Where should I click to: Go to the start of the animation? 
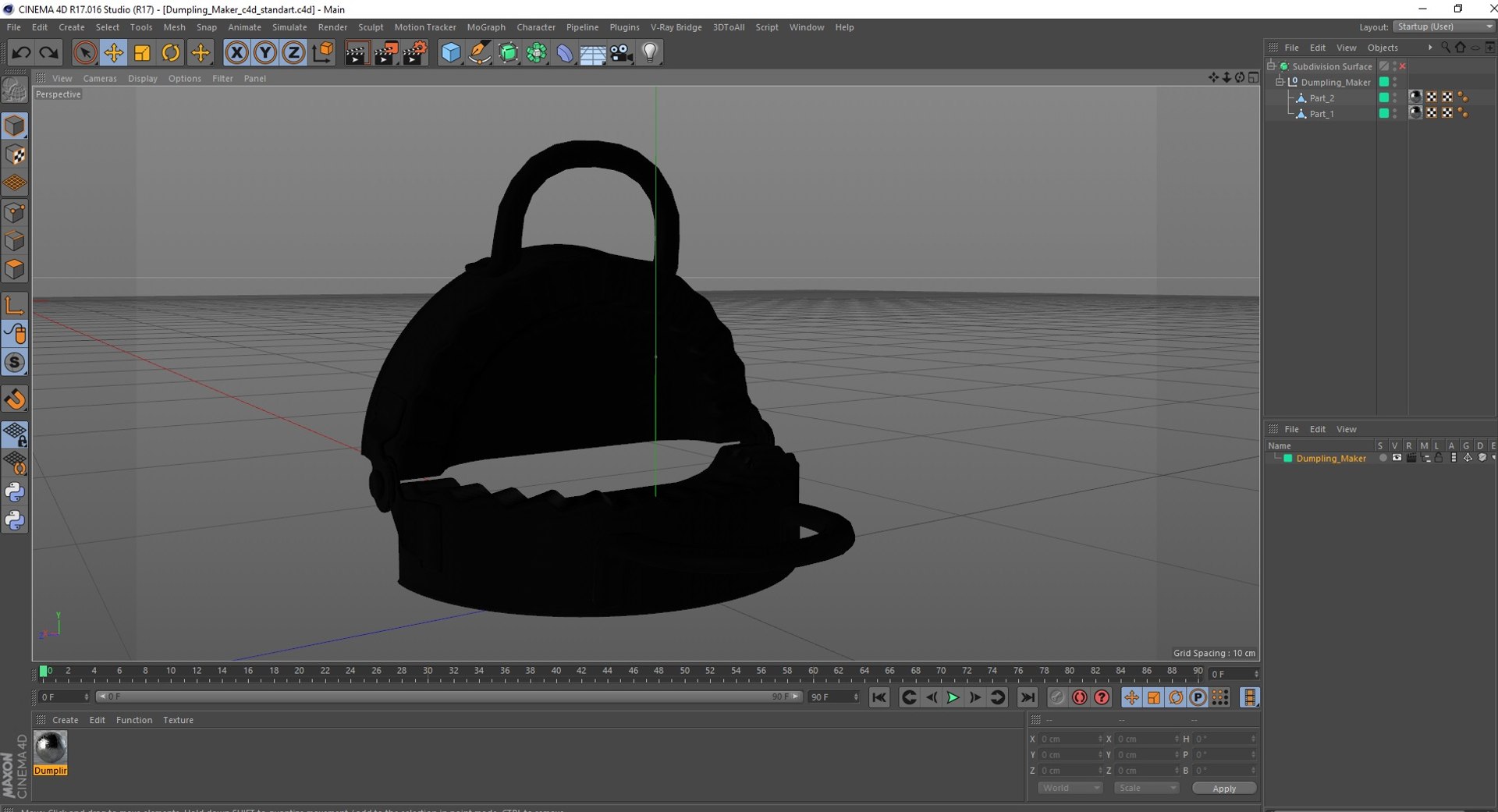[x=879, y=697]
